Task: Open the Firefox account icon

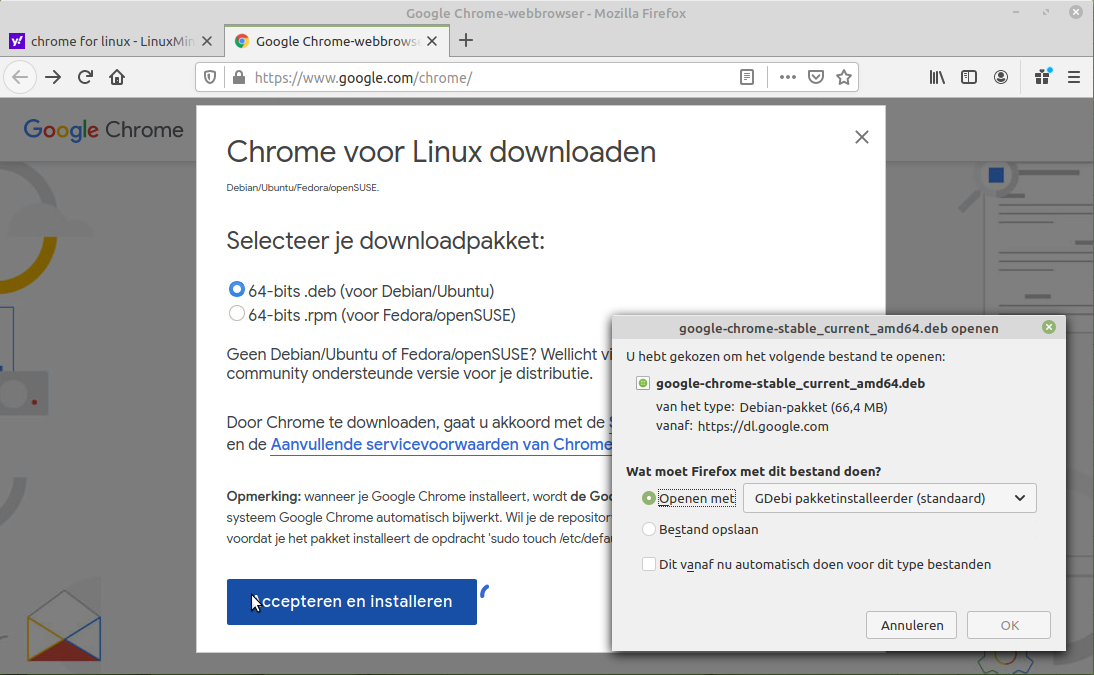Action: 1001,77
